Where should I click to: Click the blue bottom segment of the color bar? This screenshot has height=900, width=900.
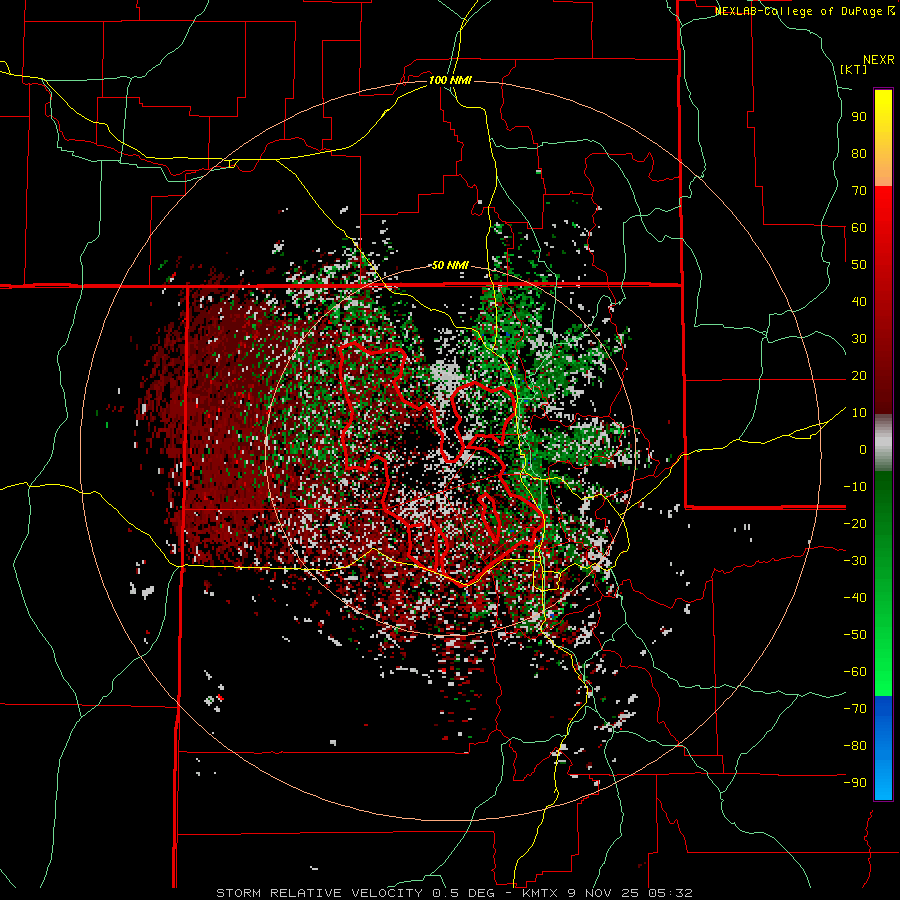point(883,748)
